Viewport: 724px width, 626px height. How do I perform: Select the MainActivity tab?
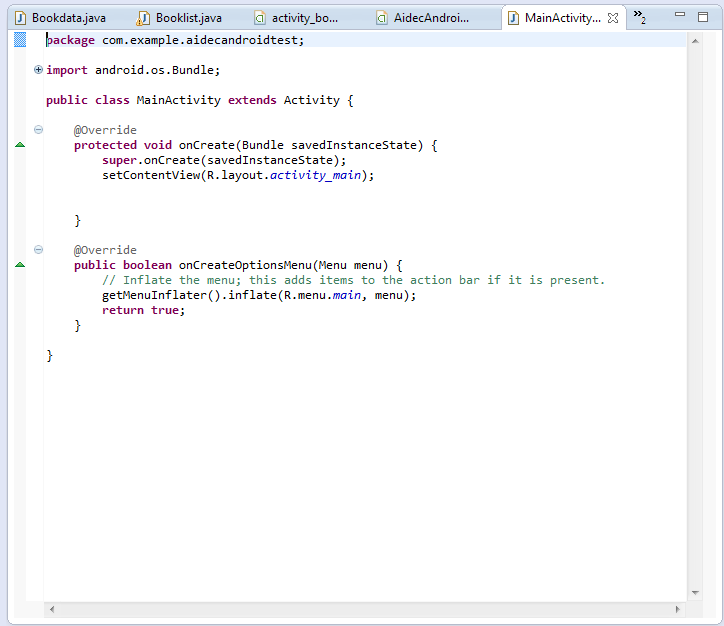[563, 18]
